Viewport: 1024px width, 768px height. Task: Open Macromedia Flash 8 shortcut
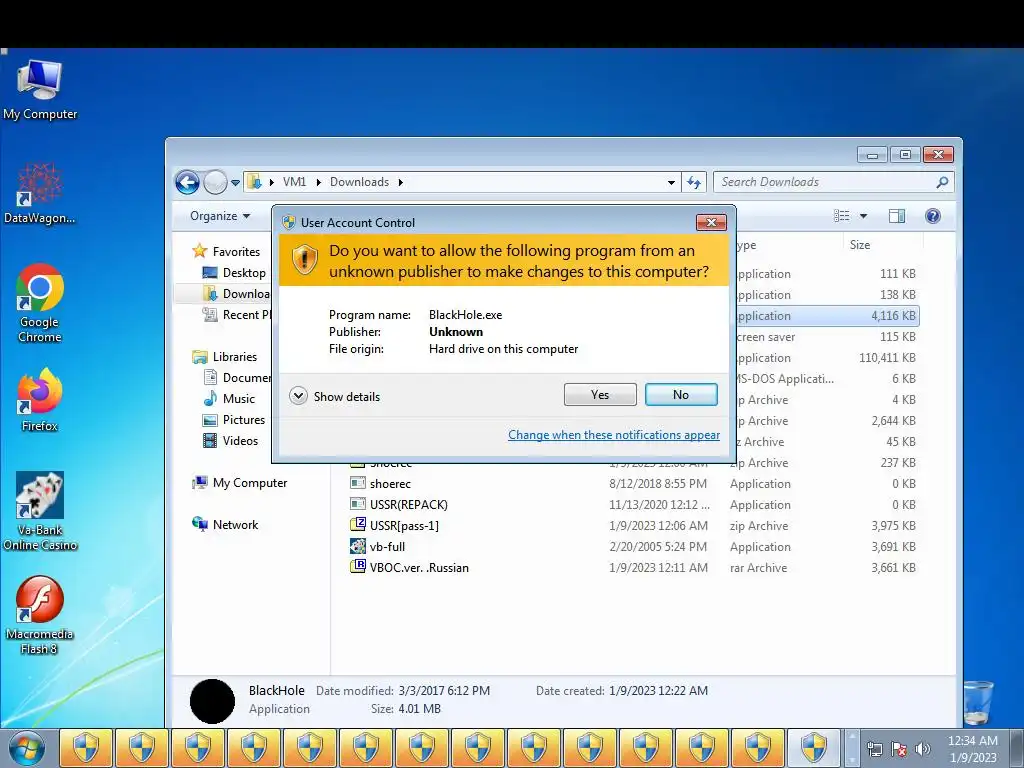(x=39, y=615)
